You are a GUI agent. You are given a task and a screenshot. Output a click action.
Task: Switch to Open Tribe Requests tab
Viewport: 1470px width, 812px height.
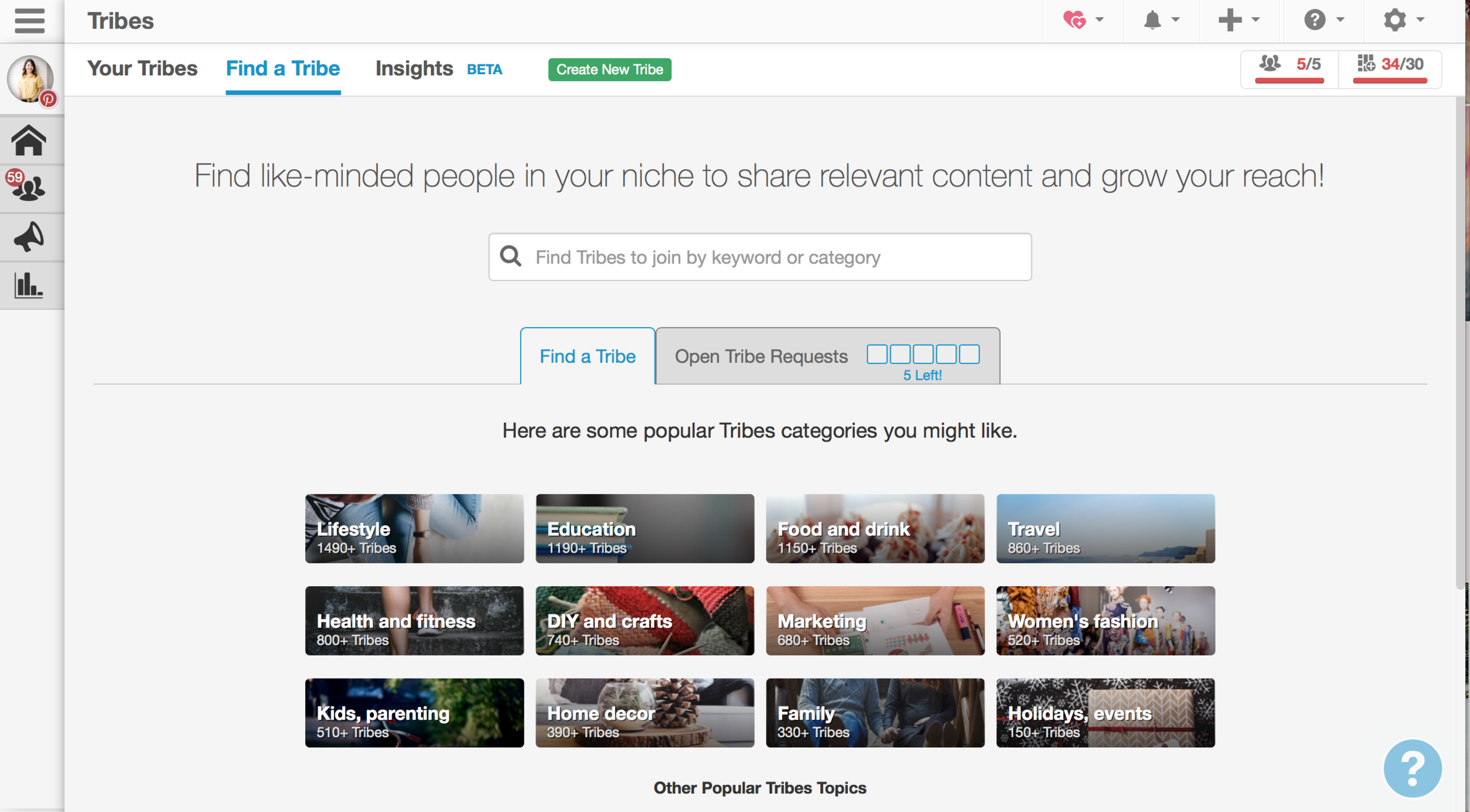(827, 356)
